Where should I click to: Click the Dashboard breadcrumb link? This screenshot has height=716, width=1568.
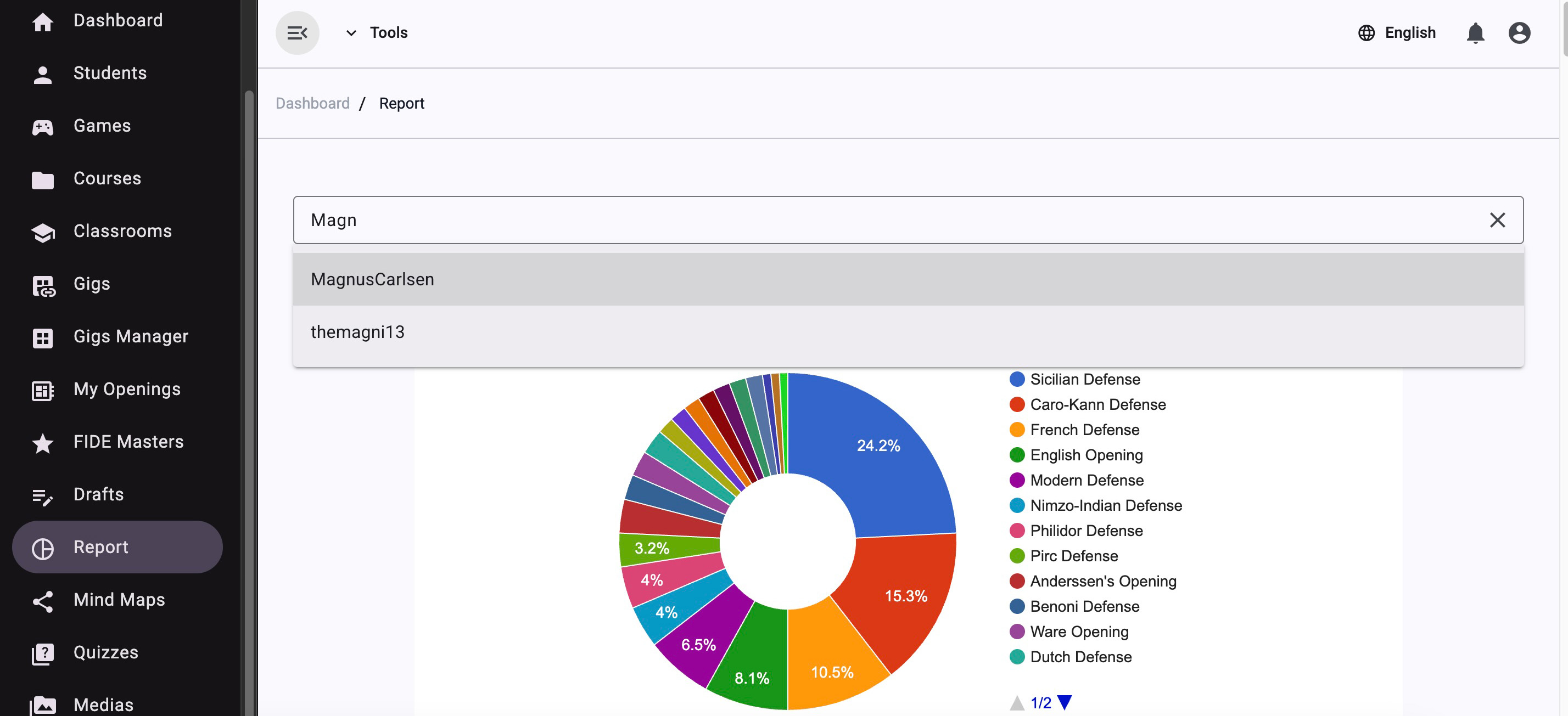pos(312,103)
